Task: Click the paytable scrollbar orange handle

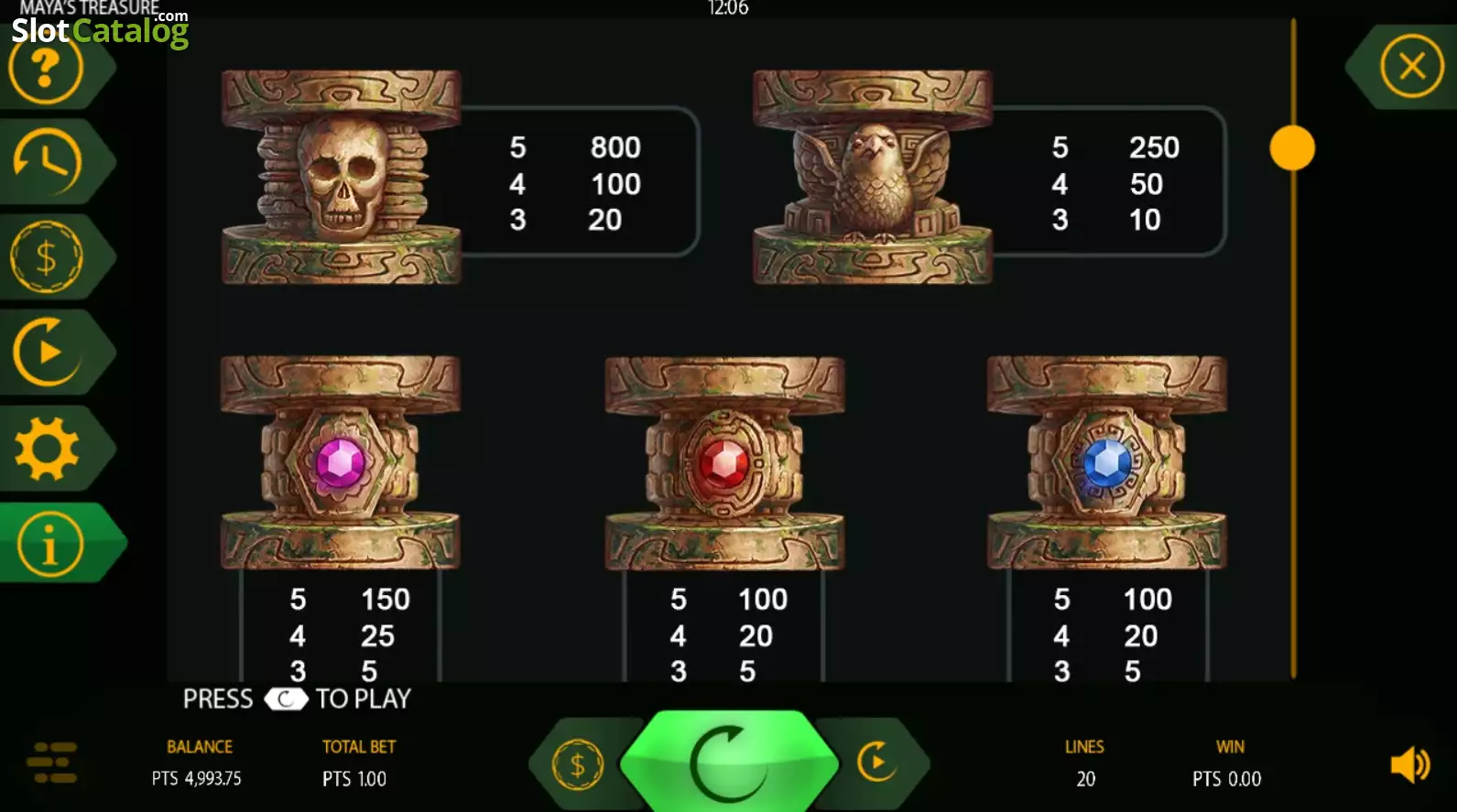Action: click(x=1292, y=148)
